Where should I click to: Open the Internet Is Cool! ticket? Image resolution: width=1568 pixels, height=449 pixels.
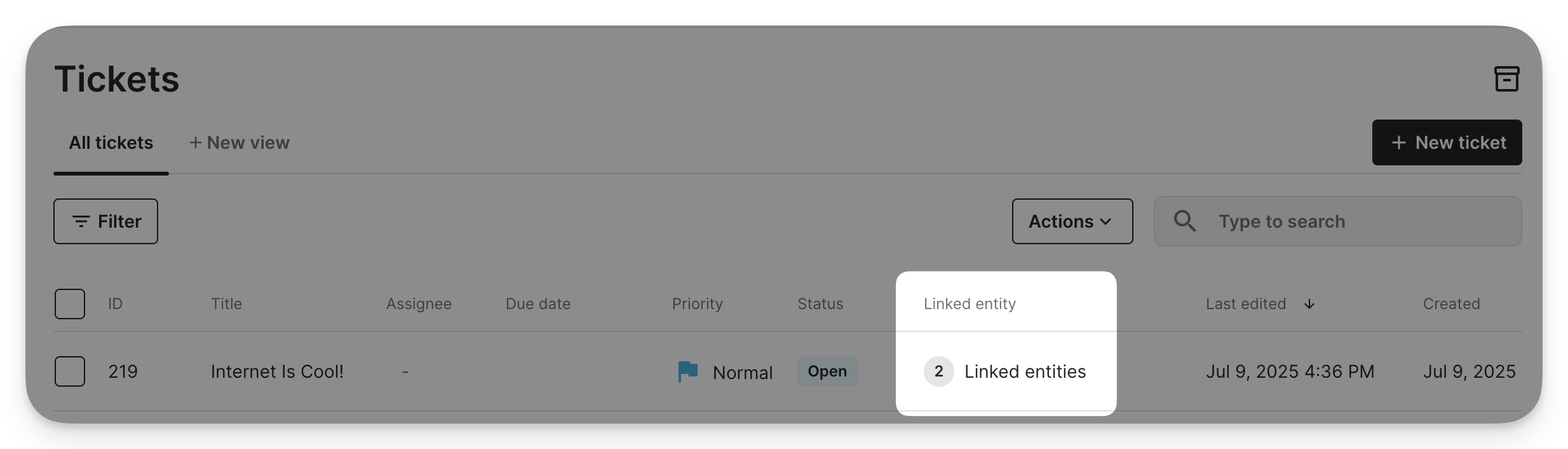[x=277, y=371]
